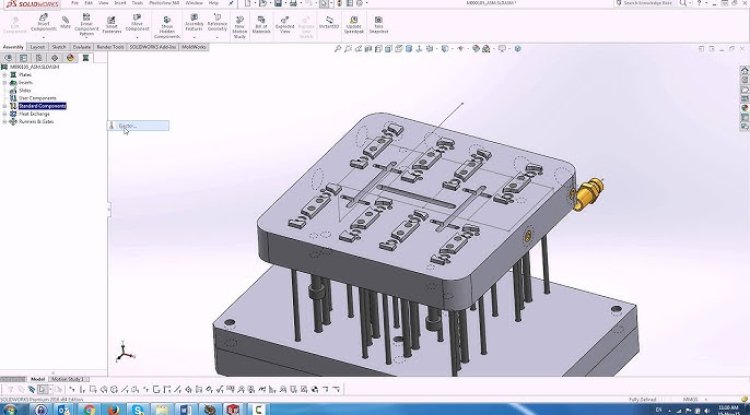Open the View menu

point(103,3)
